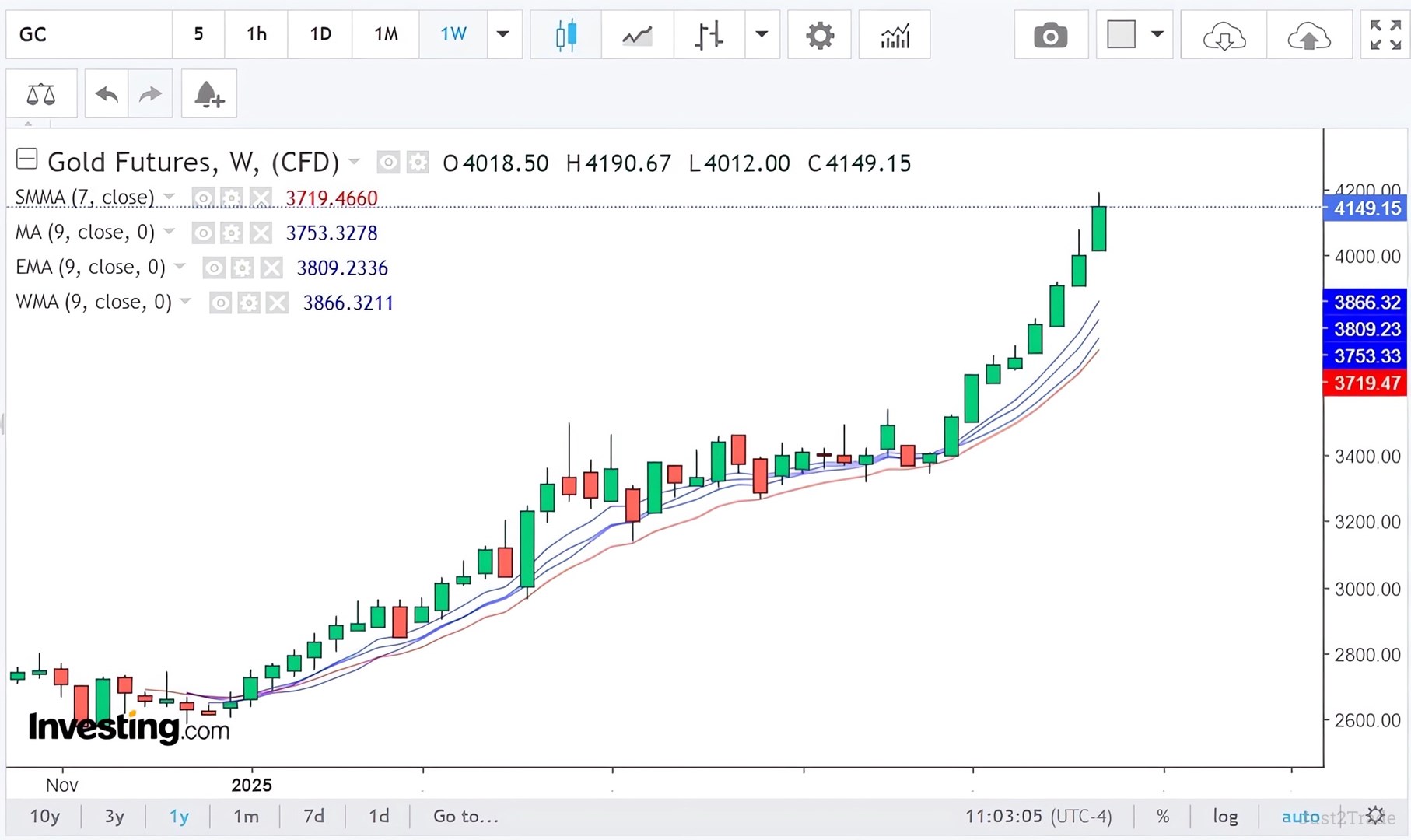Image resolution: width=1411 pixels, height=840 pixels.
Task: Open the chart settings gear
Action: pos(819,34)
